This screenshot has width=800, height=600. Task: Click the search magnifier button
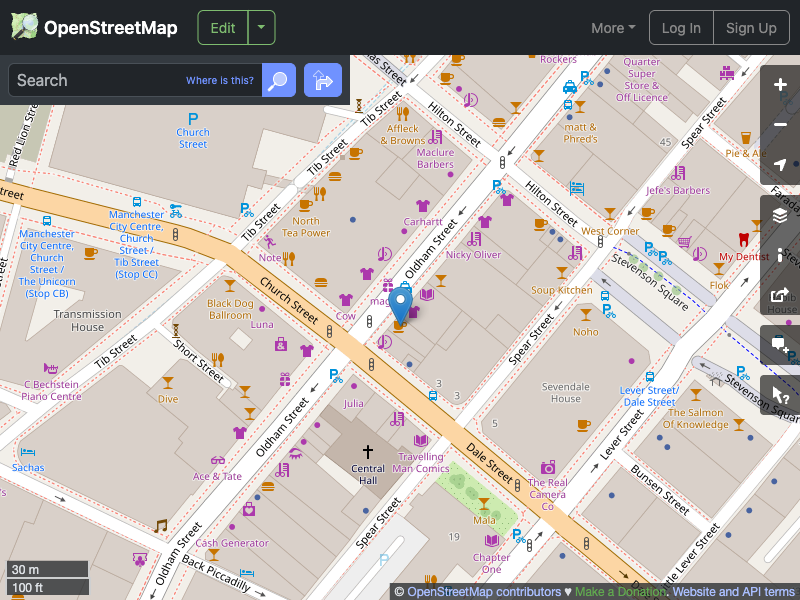pyautogui.click(x=278, y=80)
